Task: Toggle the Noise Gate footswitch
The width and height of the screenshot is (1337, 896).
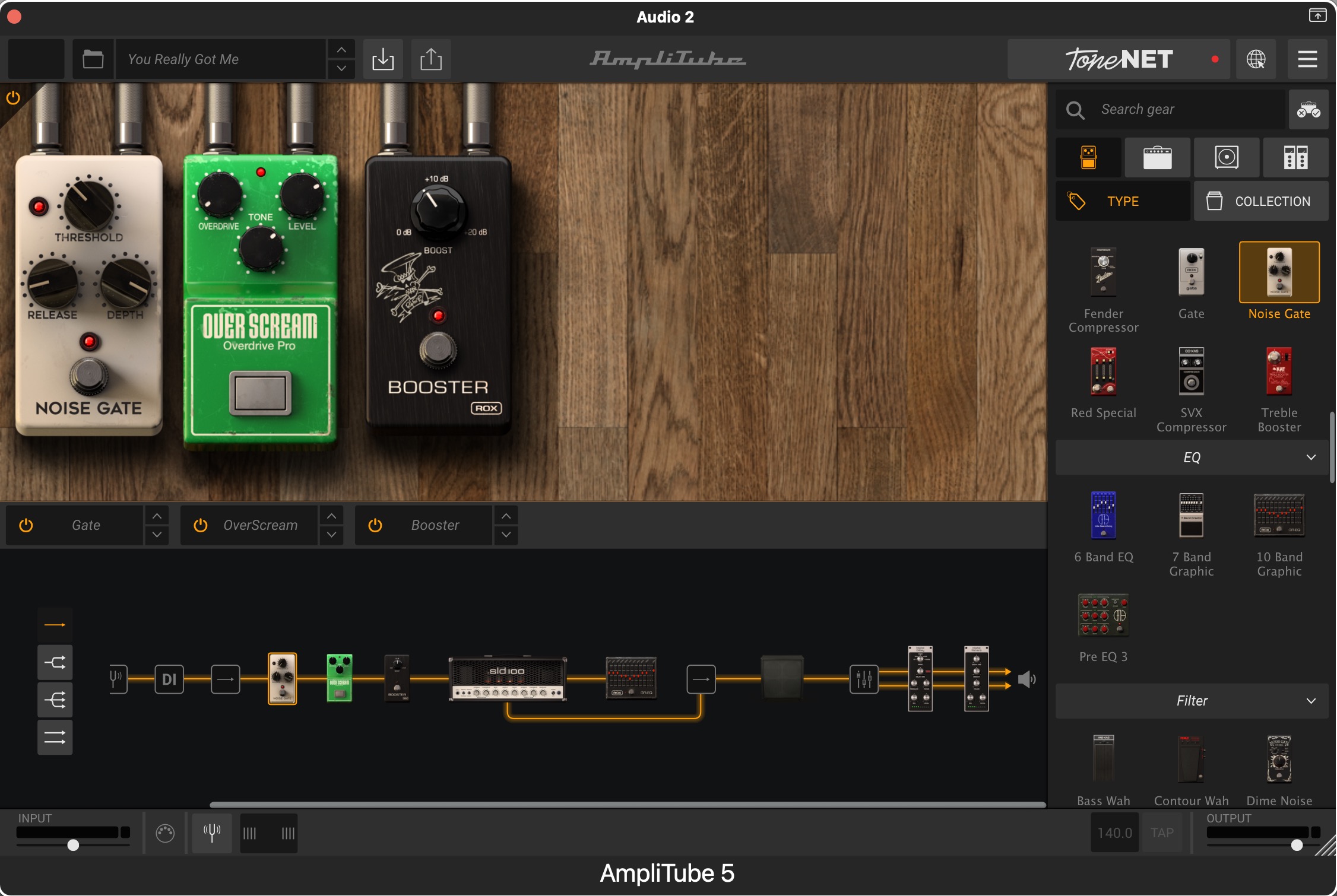Action: pyautogui.click(x=89, y=376)
